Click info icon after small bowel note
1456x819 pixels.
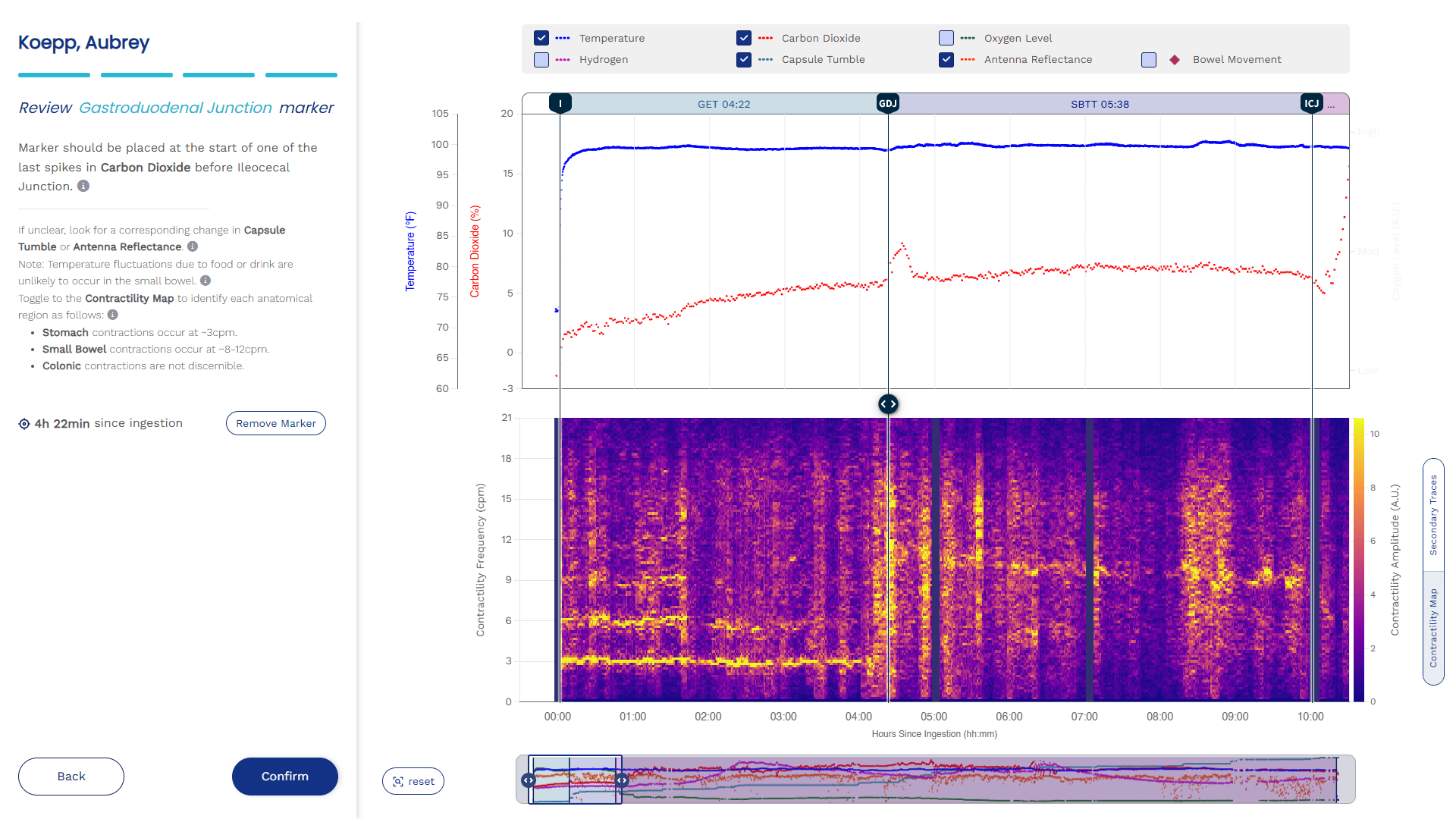(x=206, y=281)
